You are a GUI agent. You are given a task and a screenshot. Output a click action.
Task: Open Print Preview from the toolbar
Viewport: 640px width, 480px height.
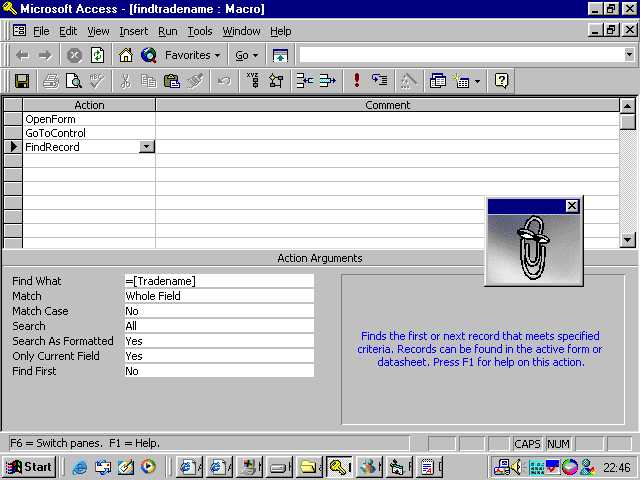(x=74, y=81)
